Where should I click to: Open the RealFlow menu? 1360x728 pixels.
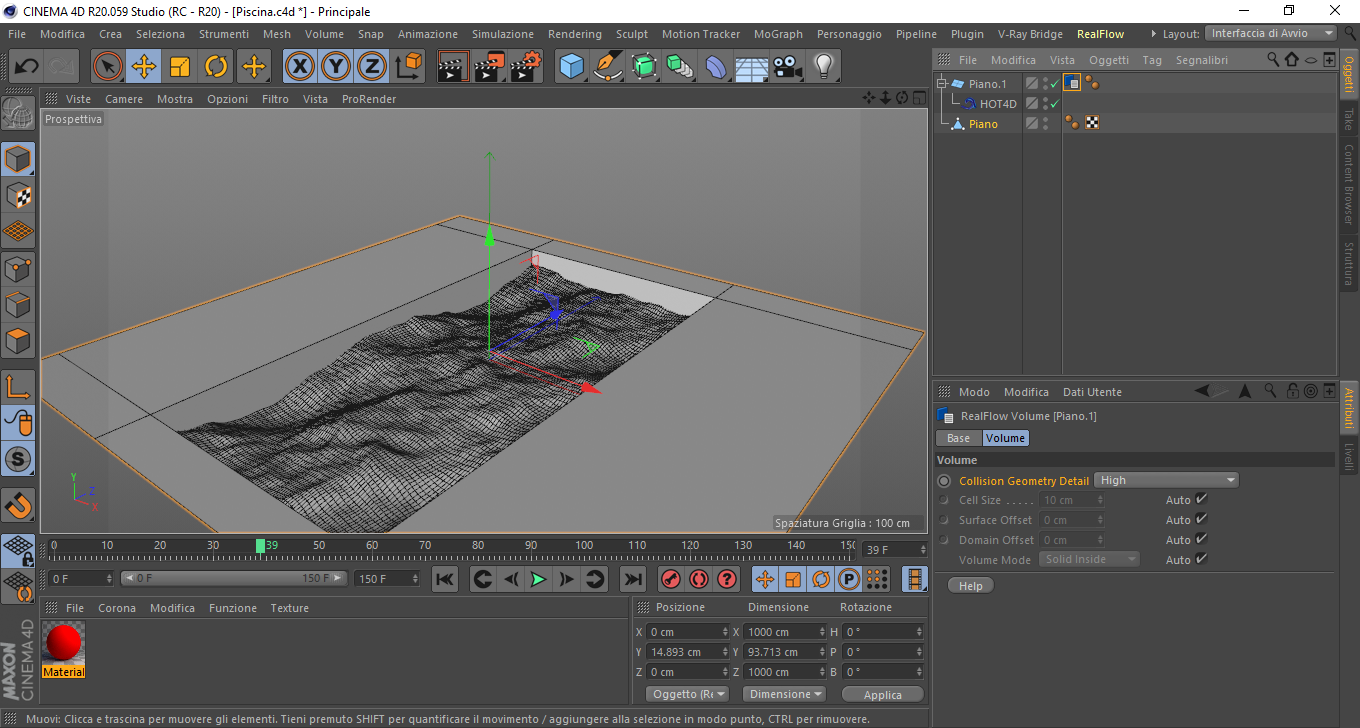click(x=1100, y=34)
